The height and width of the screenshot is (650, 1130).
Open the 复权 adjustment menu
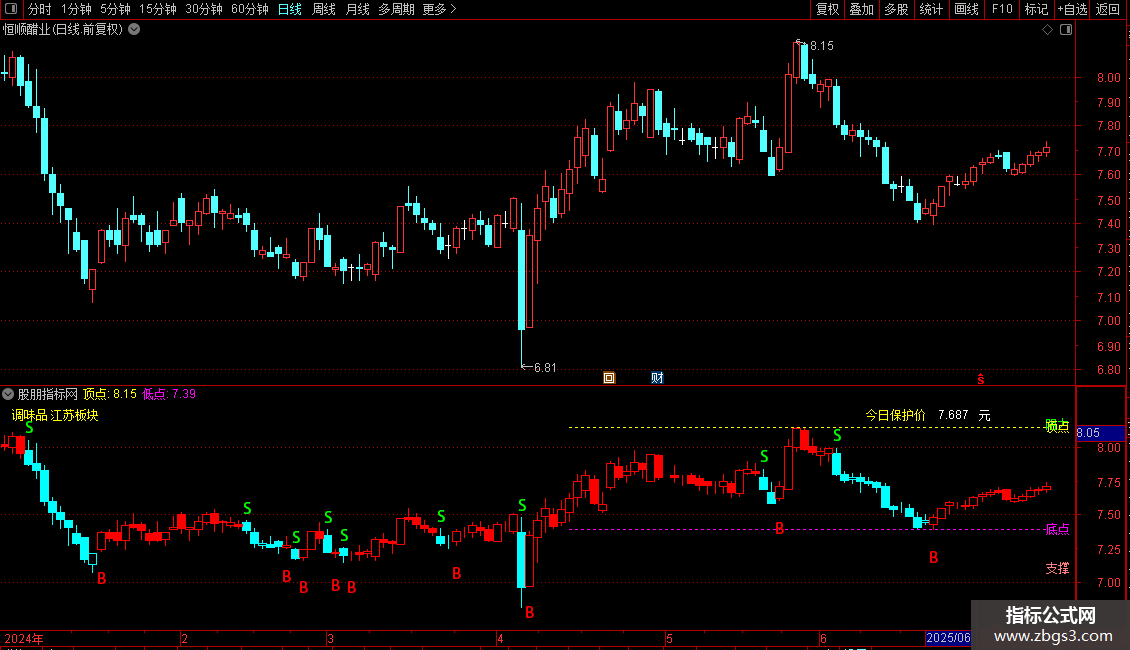[x=827, y=9]
